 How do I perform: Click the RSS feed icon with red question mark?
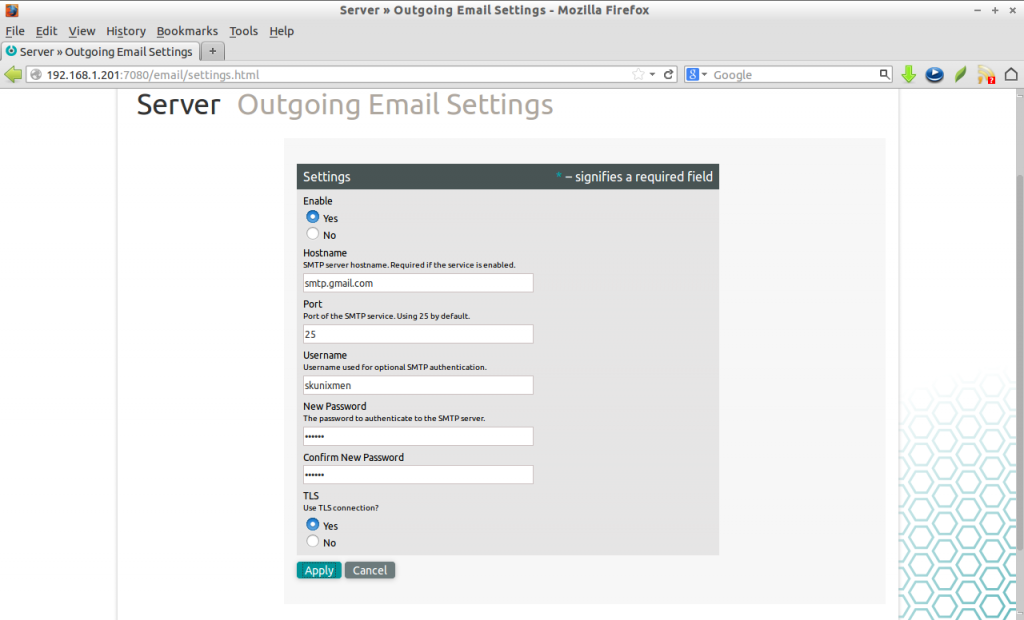(x=984, y=73)
